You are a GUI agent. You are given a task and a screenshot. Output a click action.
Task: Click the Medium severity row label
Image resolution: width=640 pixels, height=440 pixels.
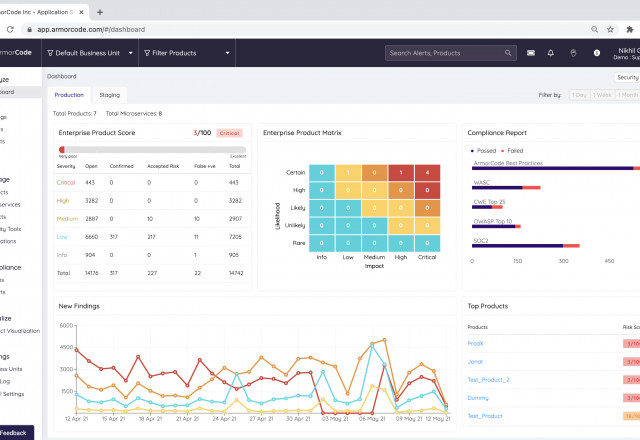(x=67, y=219)
